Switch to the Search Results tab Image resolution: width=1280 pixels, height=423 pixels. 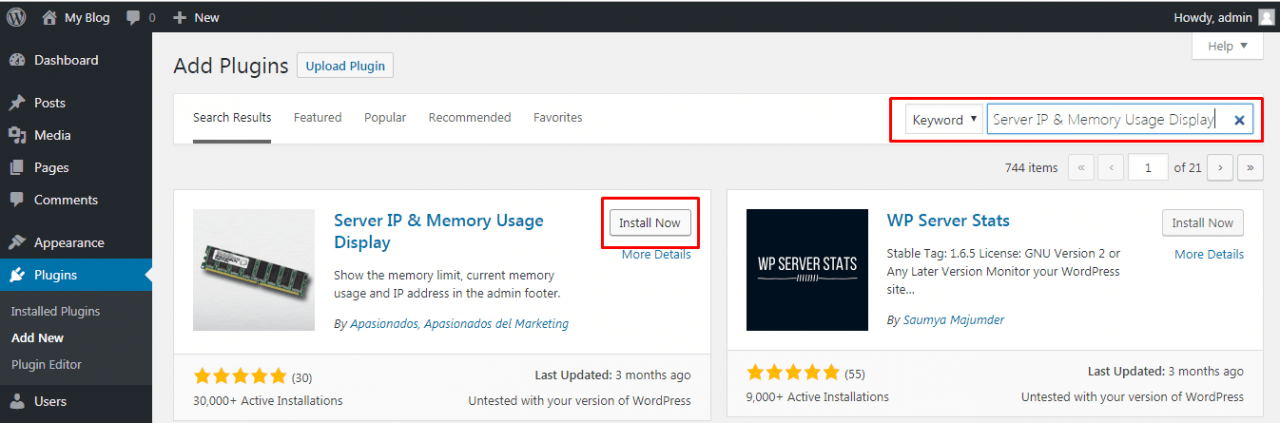tap(232, 118)
